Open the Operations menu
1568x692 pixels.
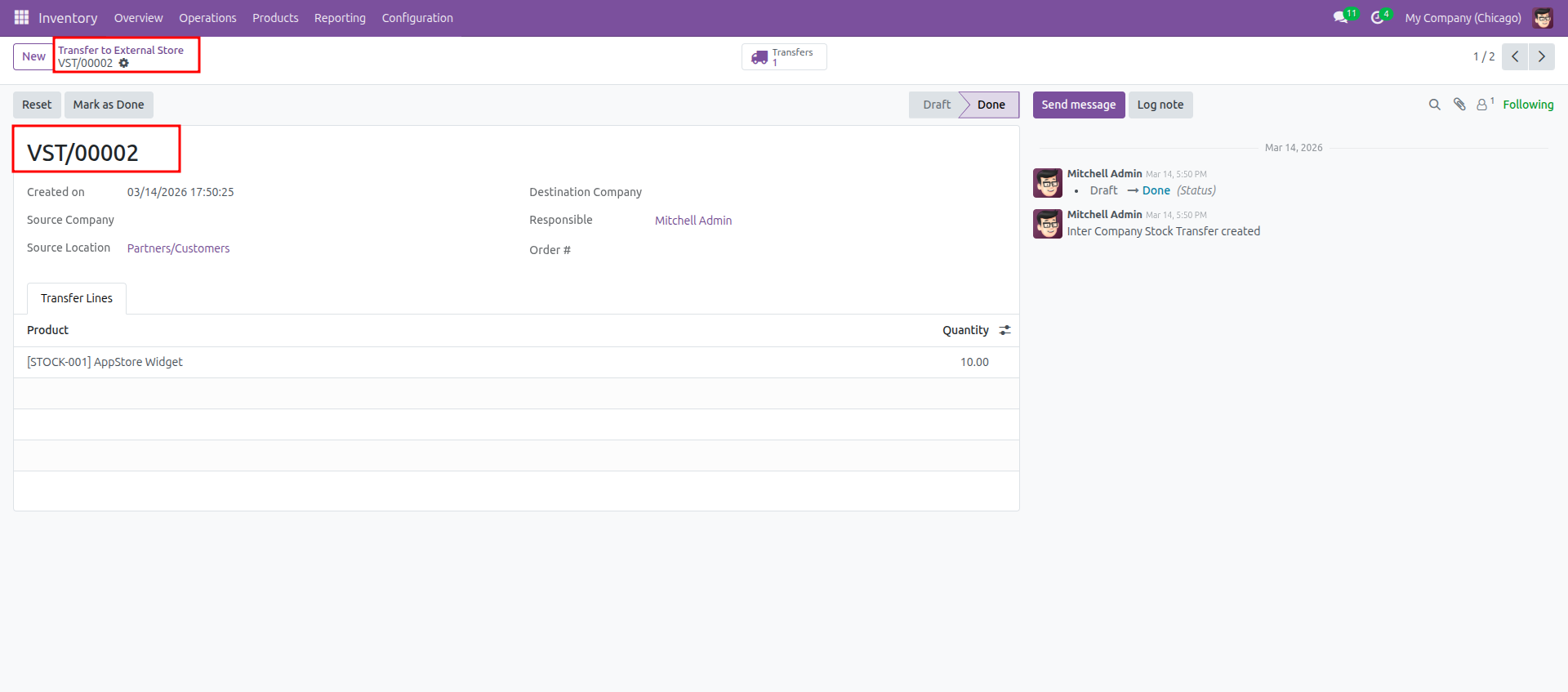pyautogui.click(x=207, y=18)
